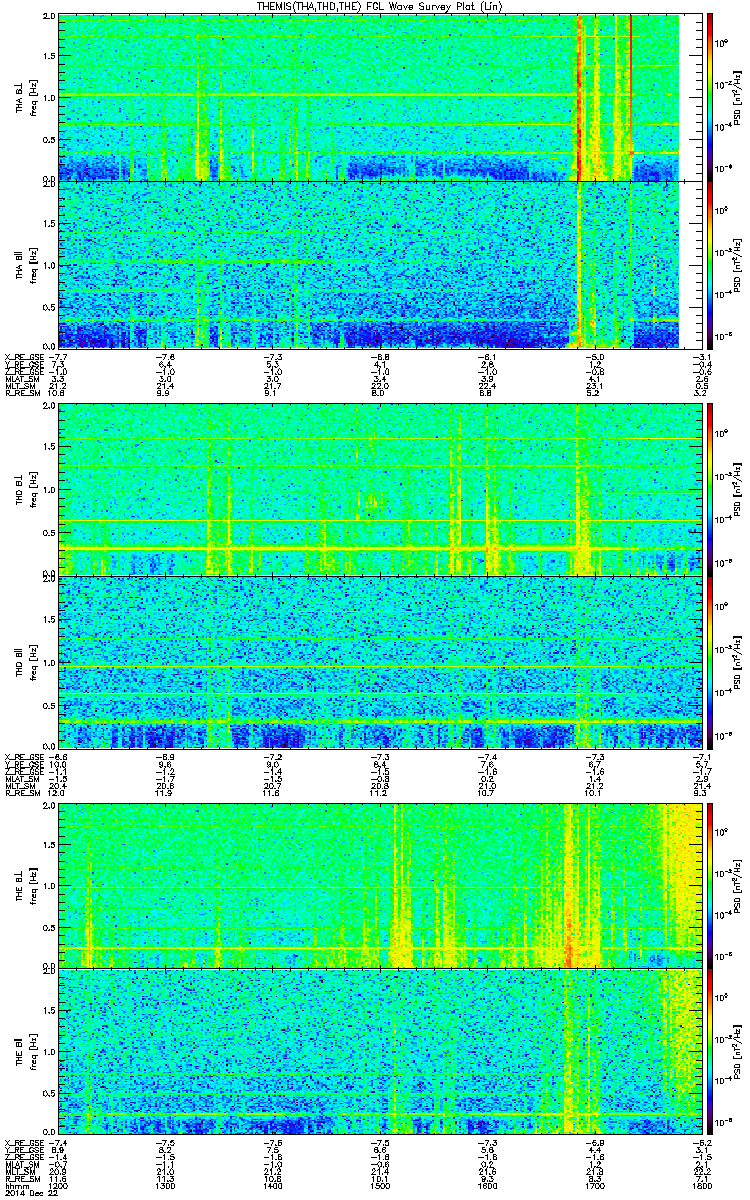Click the 2.0 tick on the THE BL frequency axis
The image size is (750, 1200).
pyautogui.click(x=49, y=805)
